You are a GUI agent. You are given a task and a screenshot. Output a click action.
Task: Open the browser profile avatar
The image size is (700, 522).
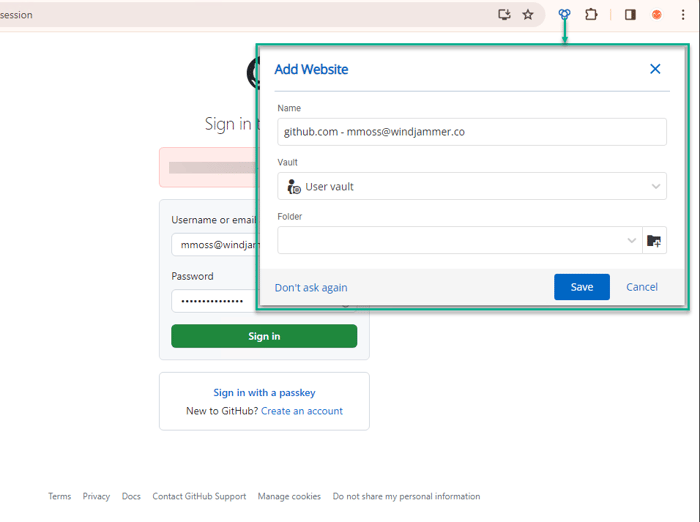[x=656, y=15]
